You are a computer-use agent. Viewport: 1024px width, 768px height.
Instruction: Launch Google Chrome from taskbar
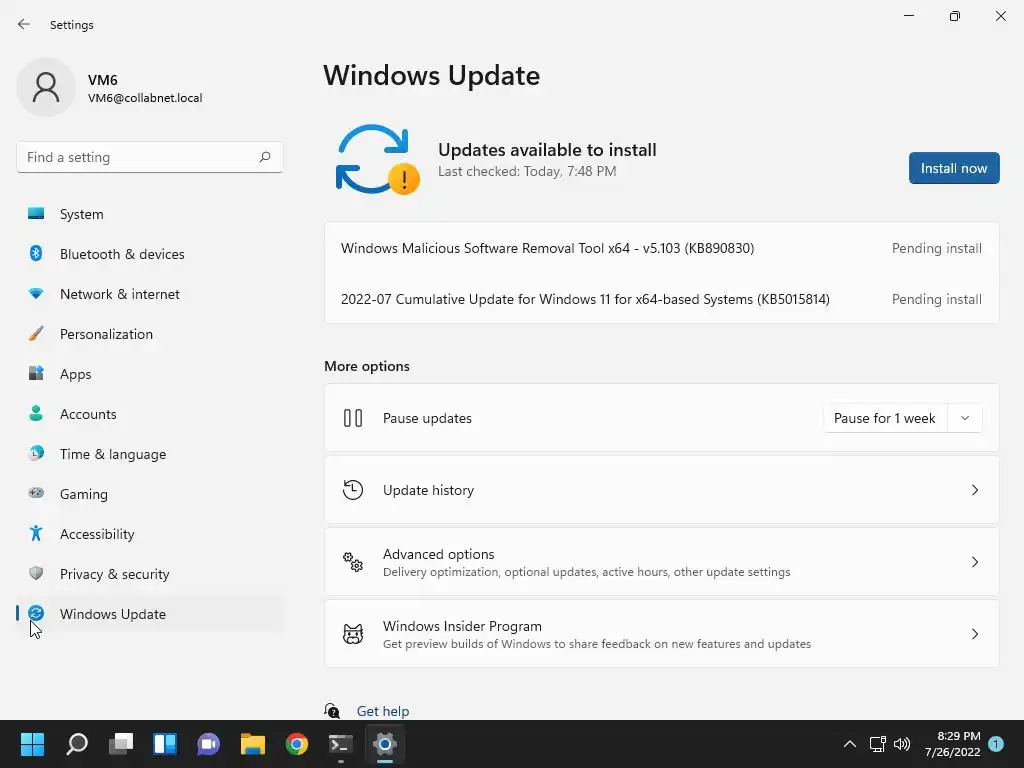[x=296, y=744]
